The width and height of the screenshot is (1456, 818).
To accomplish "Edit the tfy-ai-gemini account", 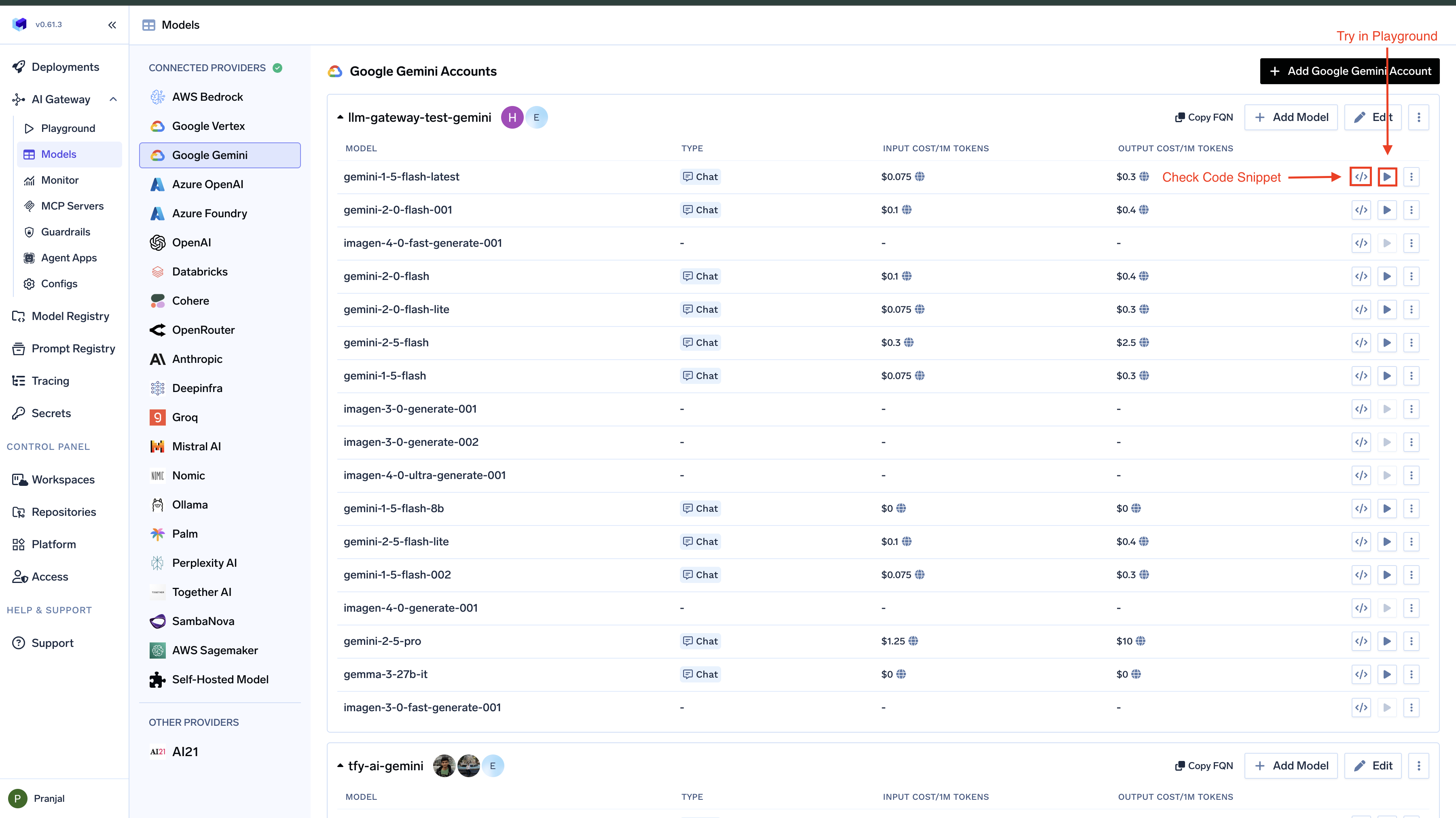I will [1372, 766].
